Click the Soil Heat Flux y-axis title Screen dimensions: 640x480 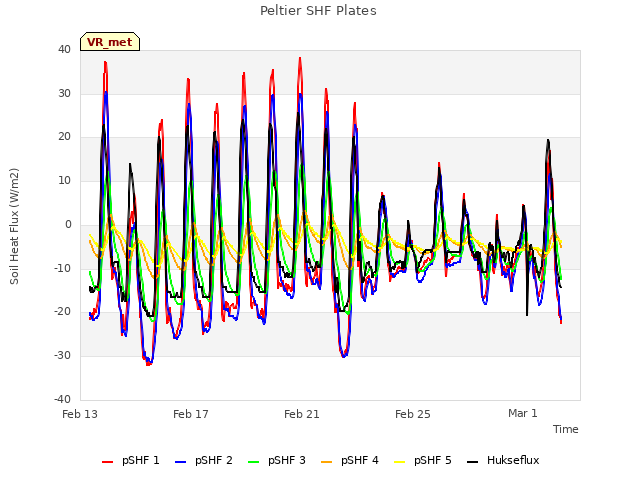pyautogui.click(x=14, y=226)
